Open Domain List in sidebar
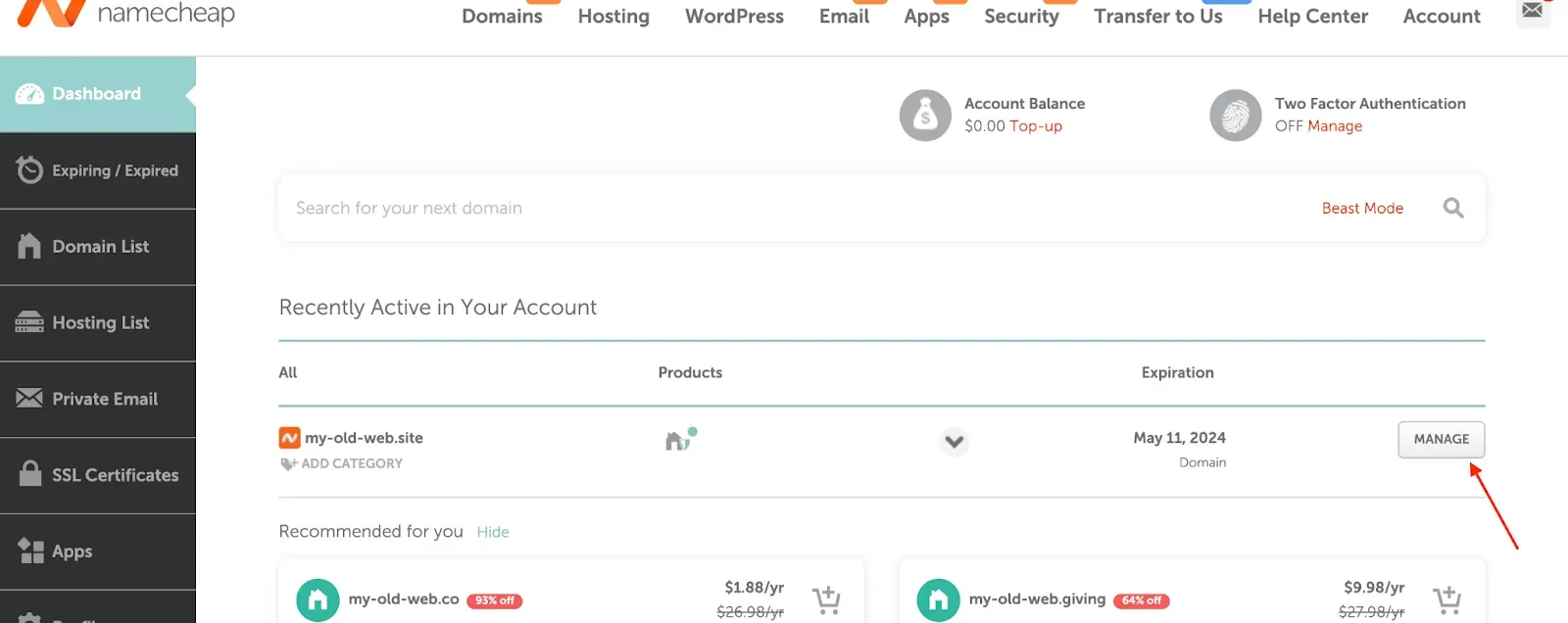 [98, 247]
